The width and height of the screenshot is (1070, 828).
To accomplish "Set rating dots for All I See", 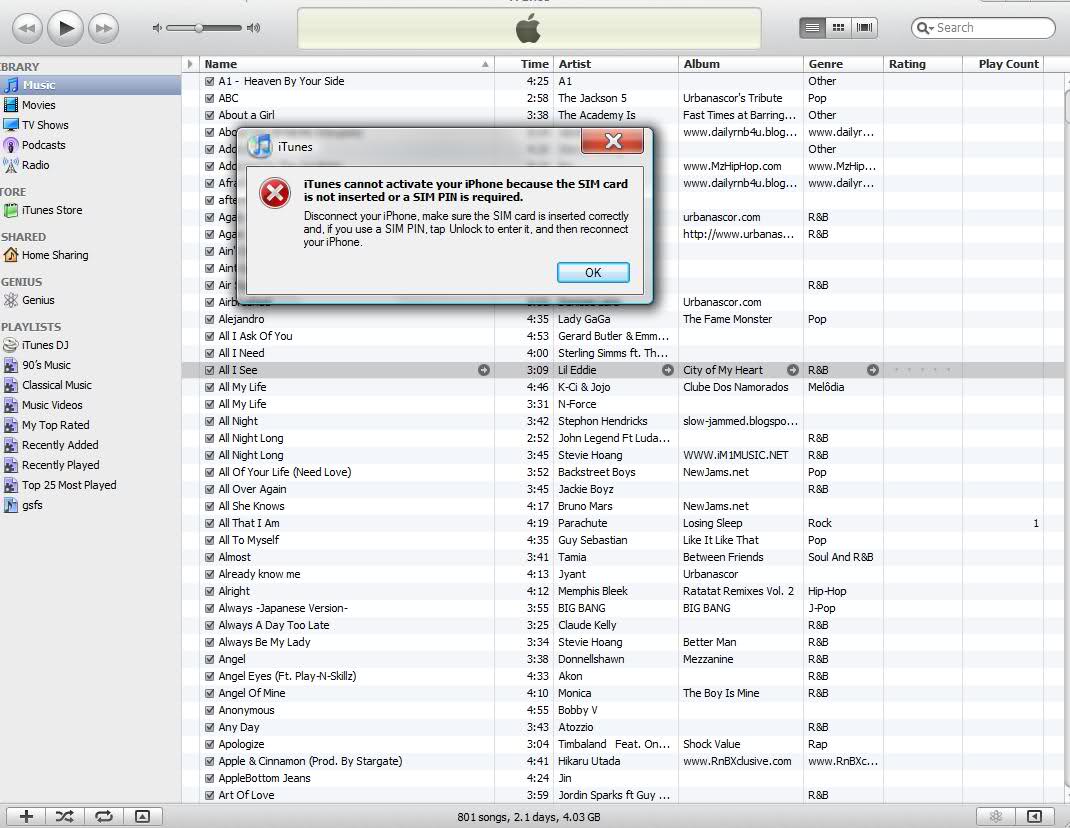I will pos(922,370).
